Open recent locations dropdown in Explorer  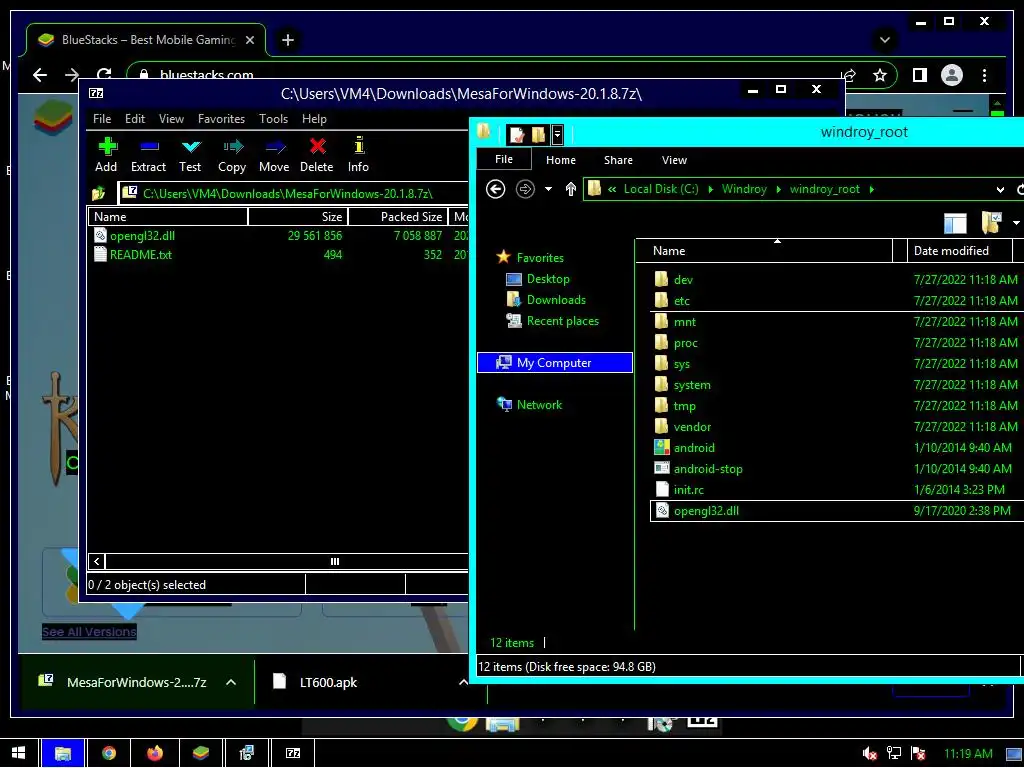coord(549,189)
